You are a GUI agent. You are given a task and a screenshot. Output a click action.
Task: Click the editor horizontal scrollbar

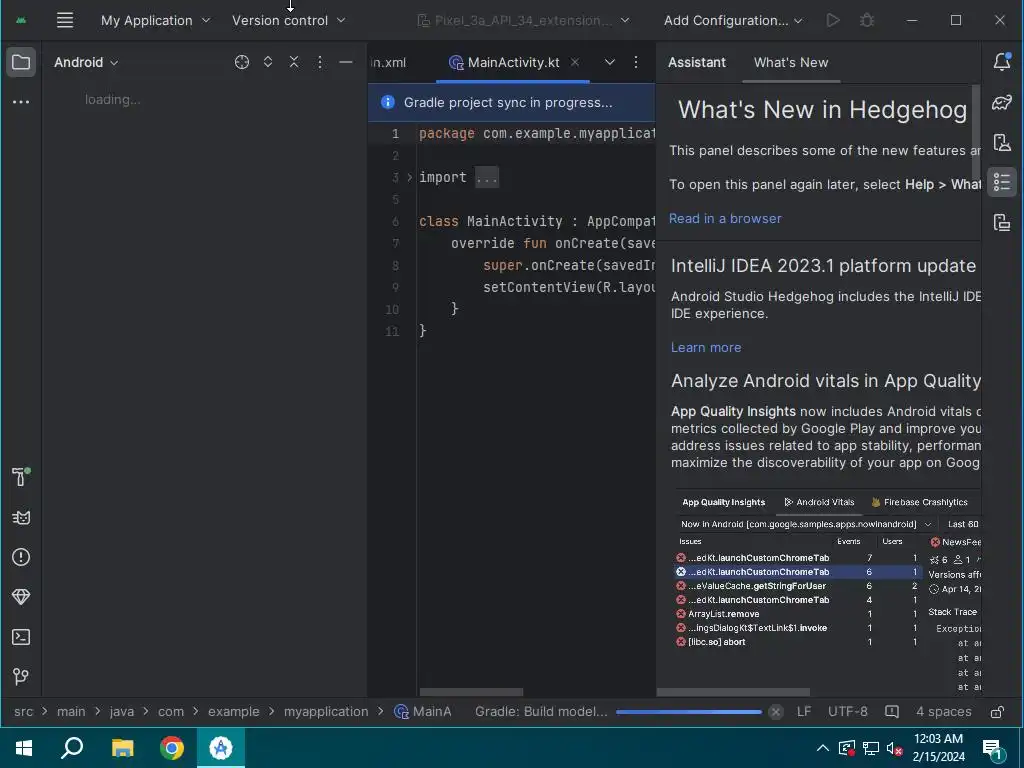471,692
